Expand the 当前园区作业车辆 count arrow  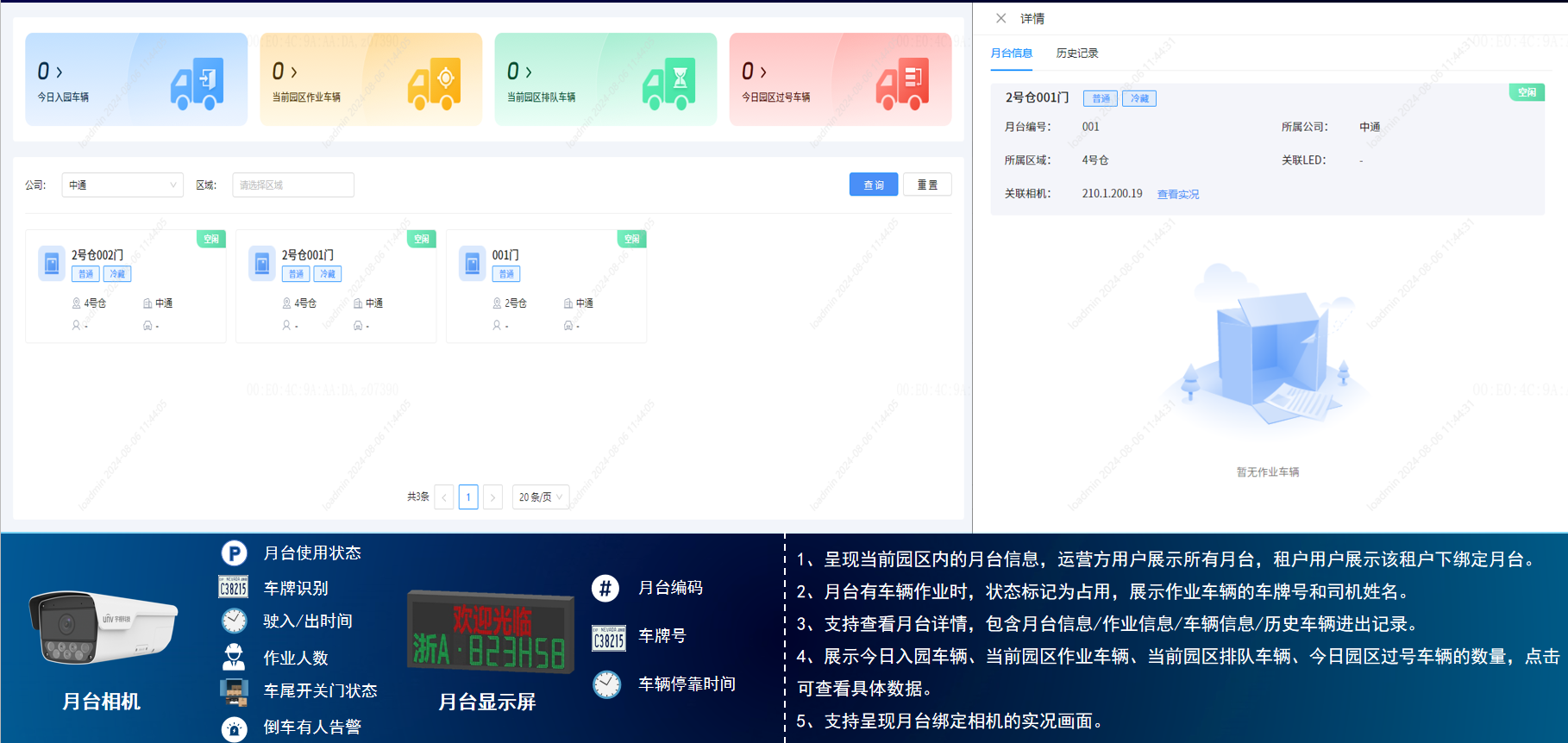[294, 72]
